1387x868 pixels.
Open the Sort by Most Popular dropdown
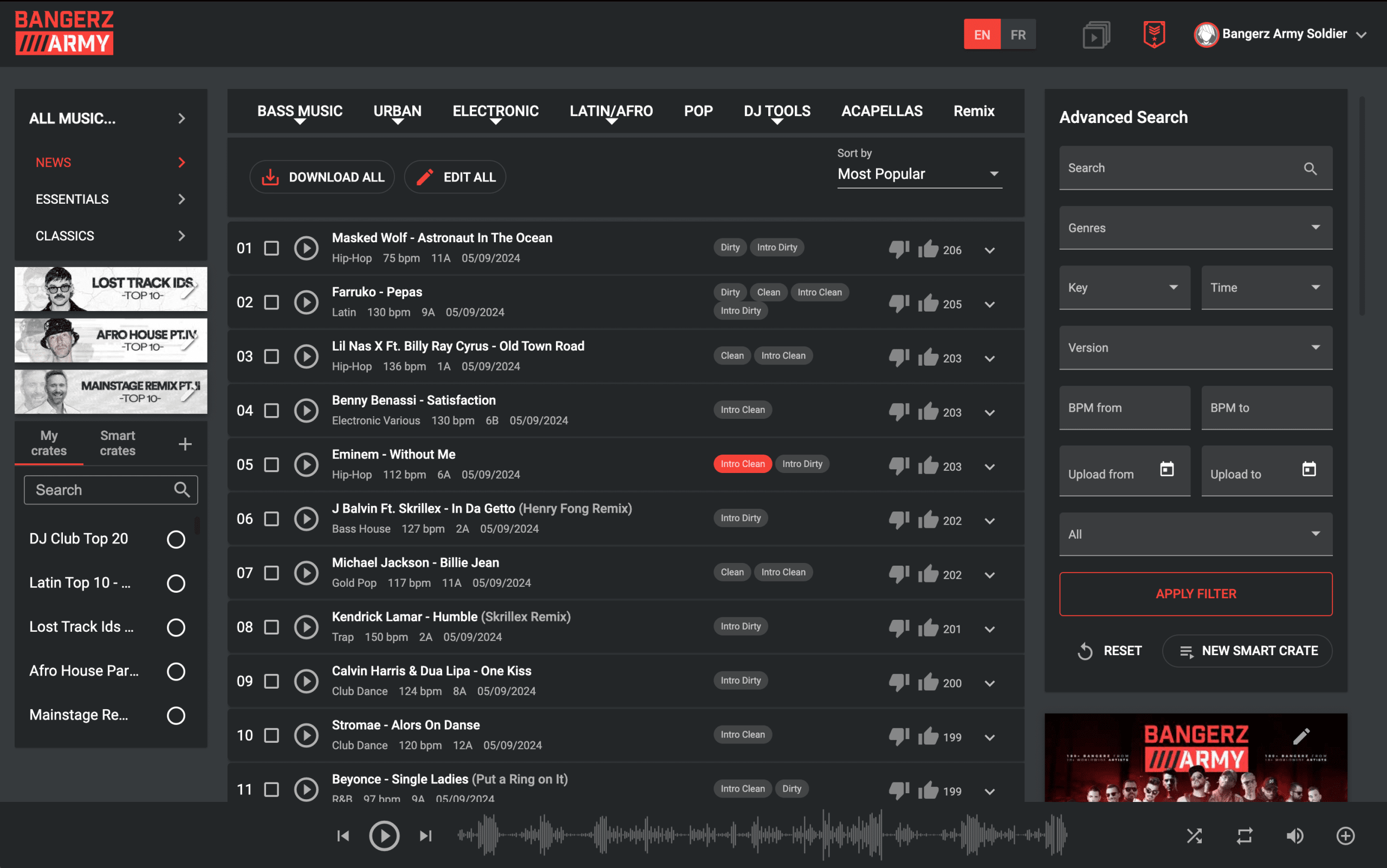coord(919,174)
